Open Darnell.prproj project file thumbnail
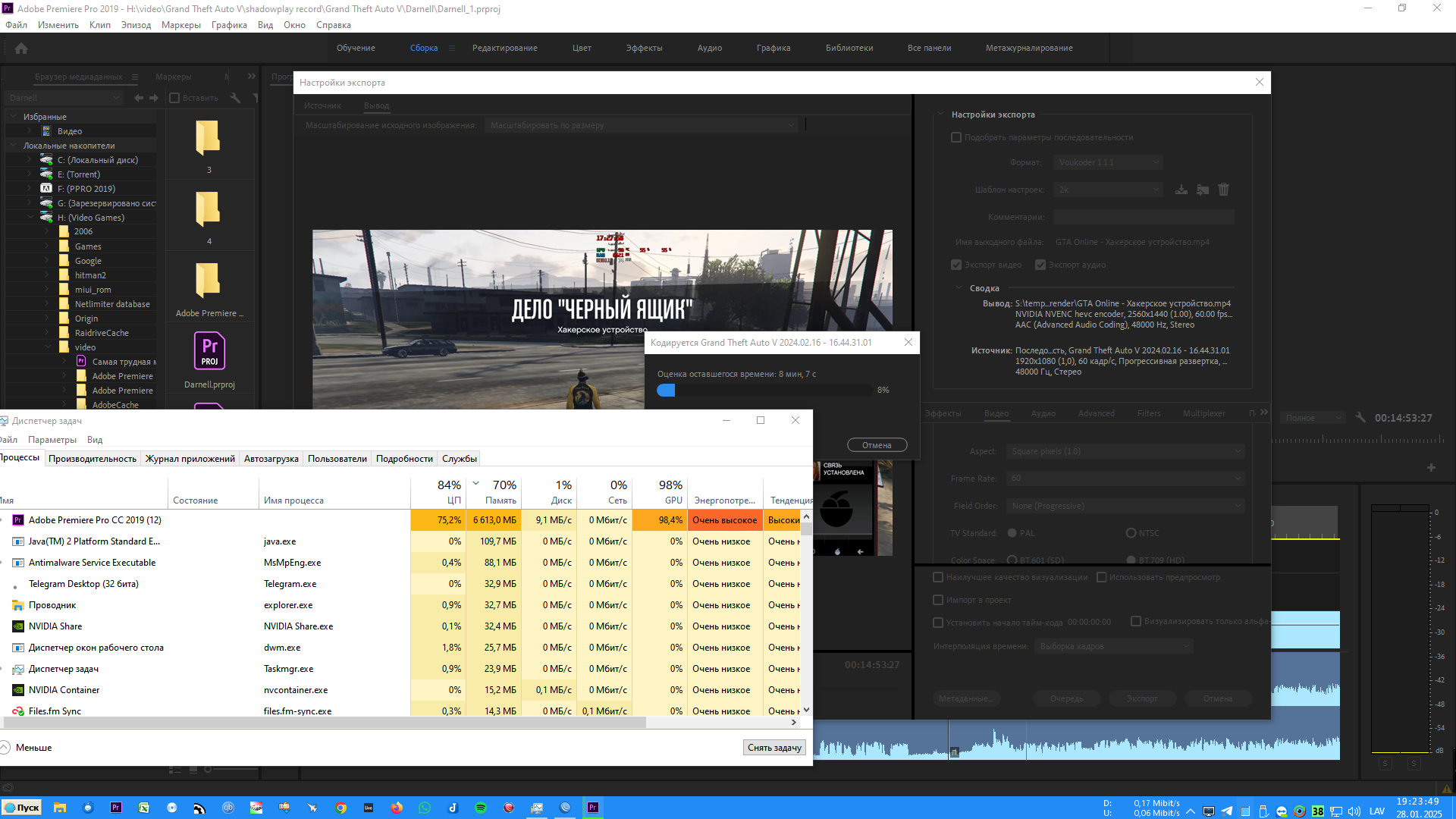The width and height of the screenshot is (1456, 819). tap(209, 352)
